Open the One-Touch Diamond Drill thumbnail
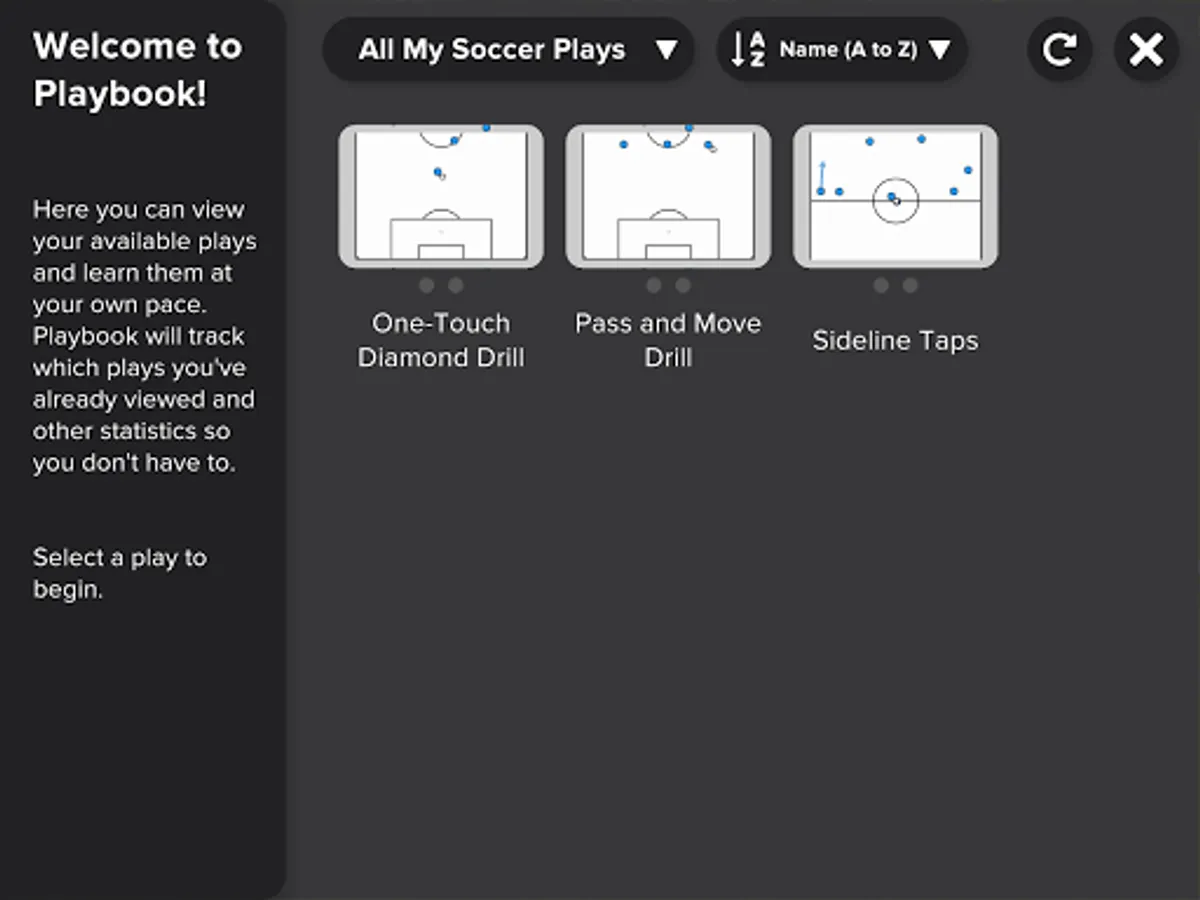 [x=441, y=196]
